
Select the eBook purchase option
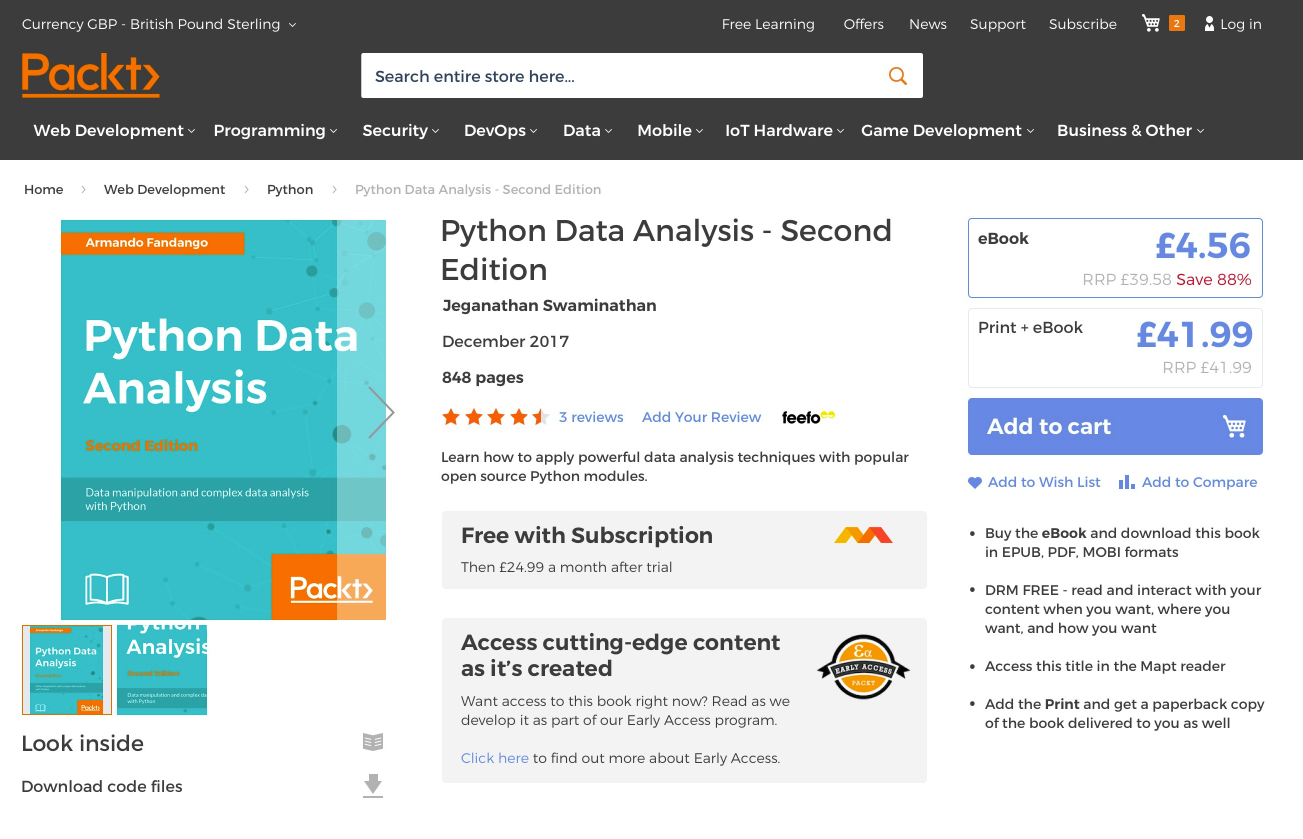click(1115, 258)
